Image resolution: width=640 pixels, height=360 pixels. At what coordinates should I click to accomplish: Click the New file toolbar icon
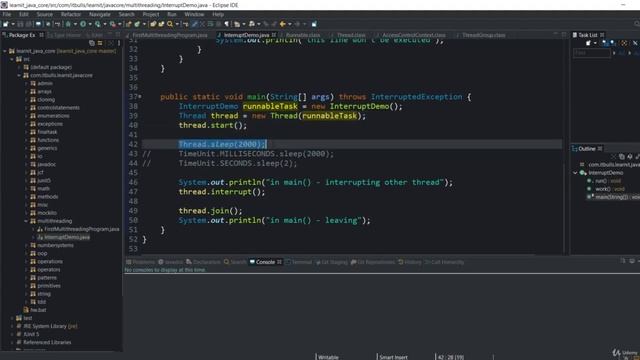click(5, 24)
